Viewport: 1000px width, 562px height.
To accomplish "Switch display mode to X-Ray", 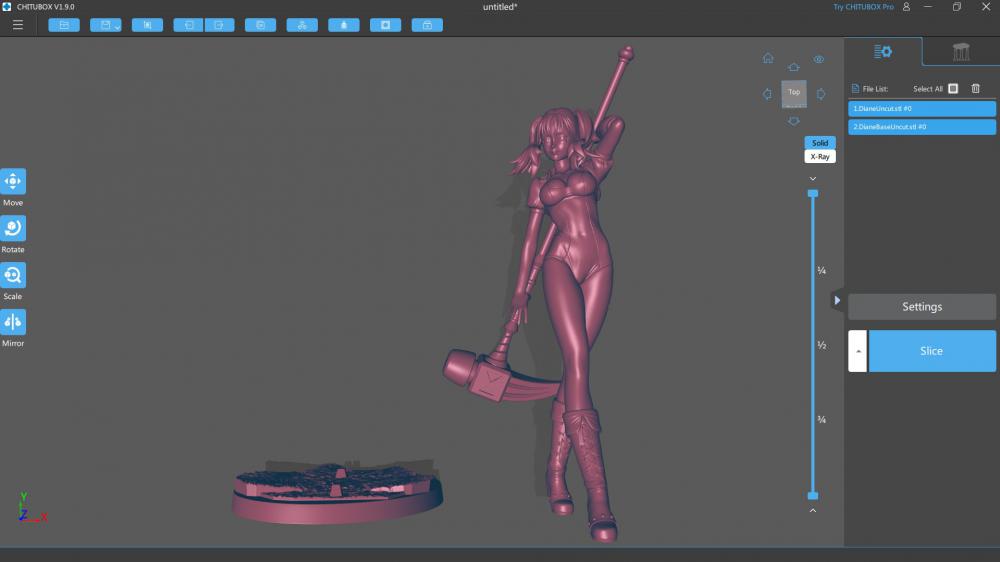I will (x=820, y=156).
